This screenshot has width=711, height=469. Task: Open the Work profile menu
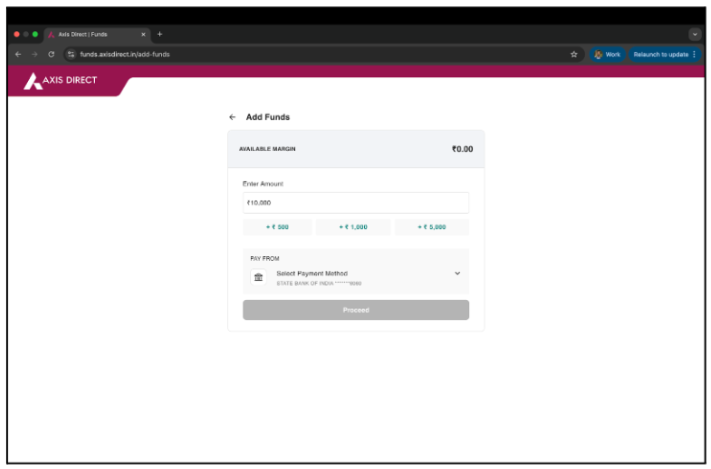[x=608, y=54]
